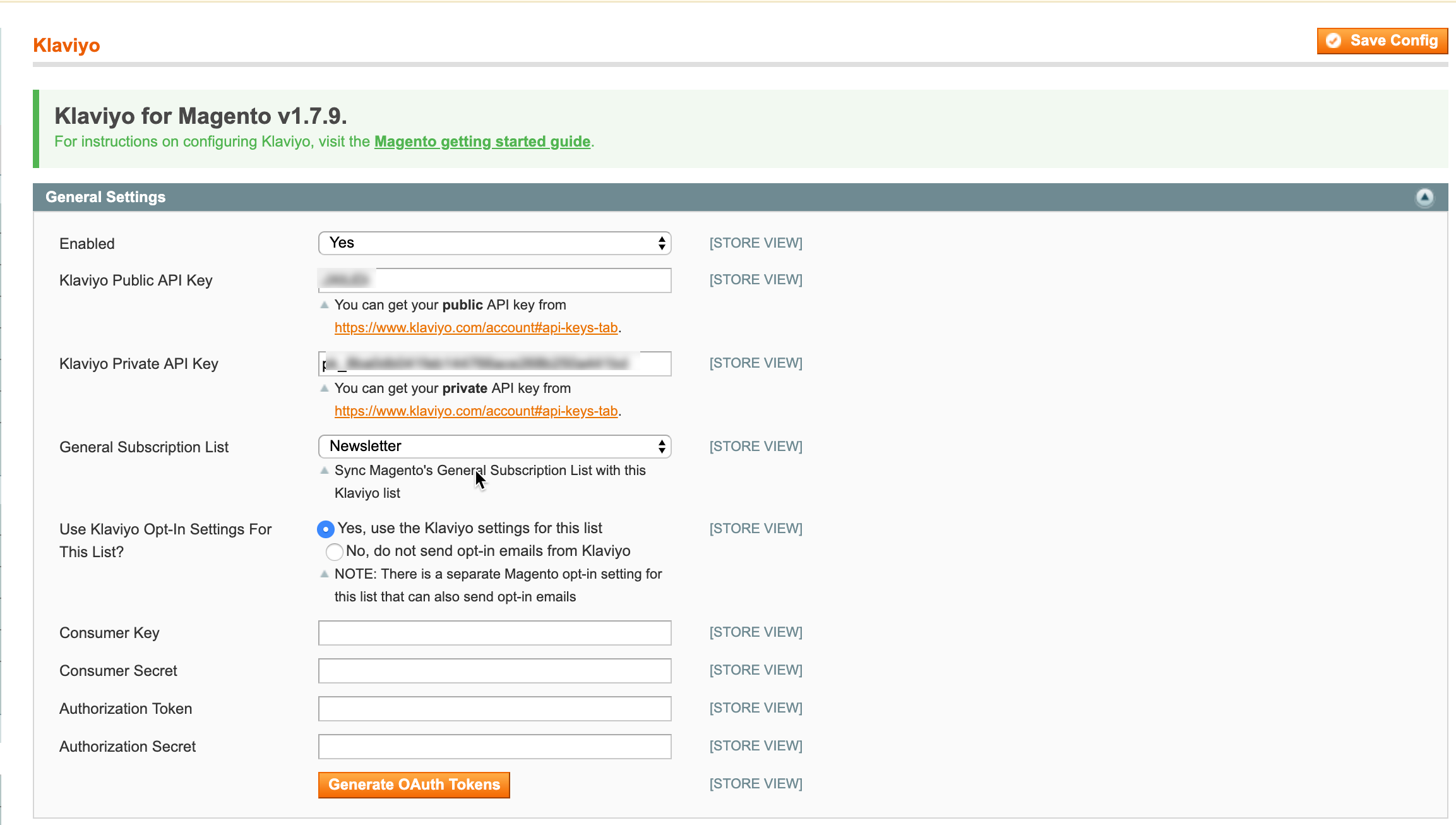Viewport: 1456px width, 825px height.
Task: Click STORE VIEW label next to Generate OAuth Tokens
Action: coord(756,784)
